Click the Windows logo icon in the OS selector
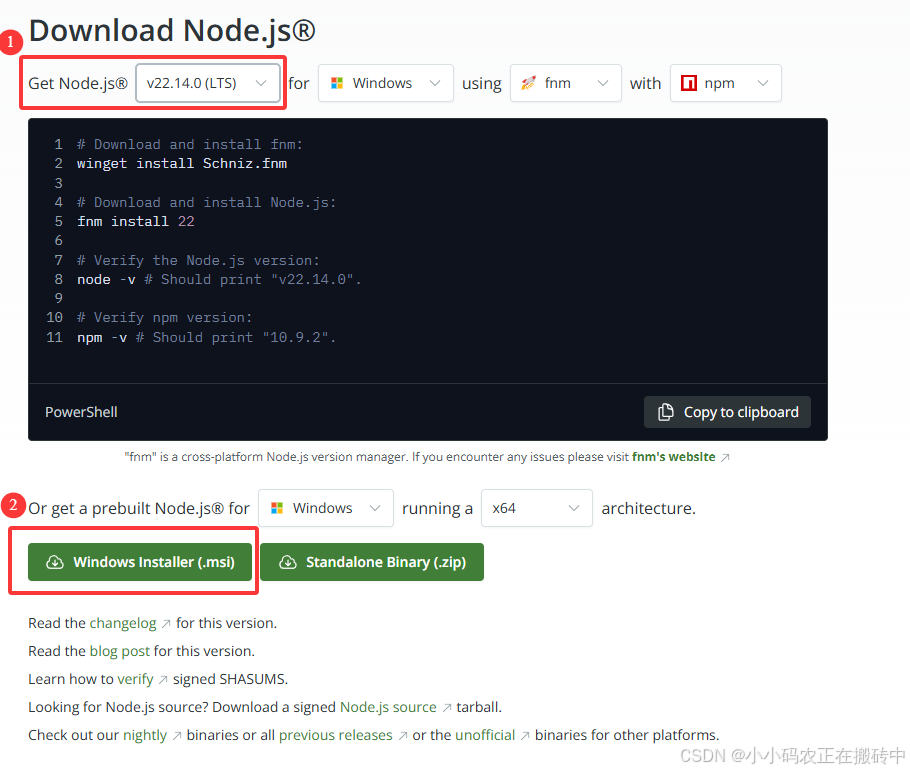The width and height of the screenshot is (910, 771). tap(336, 83)
